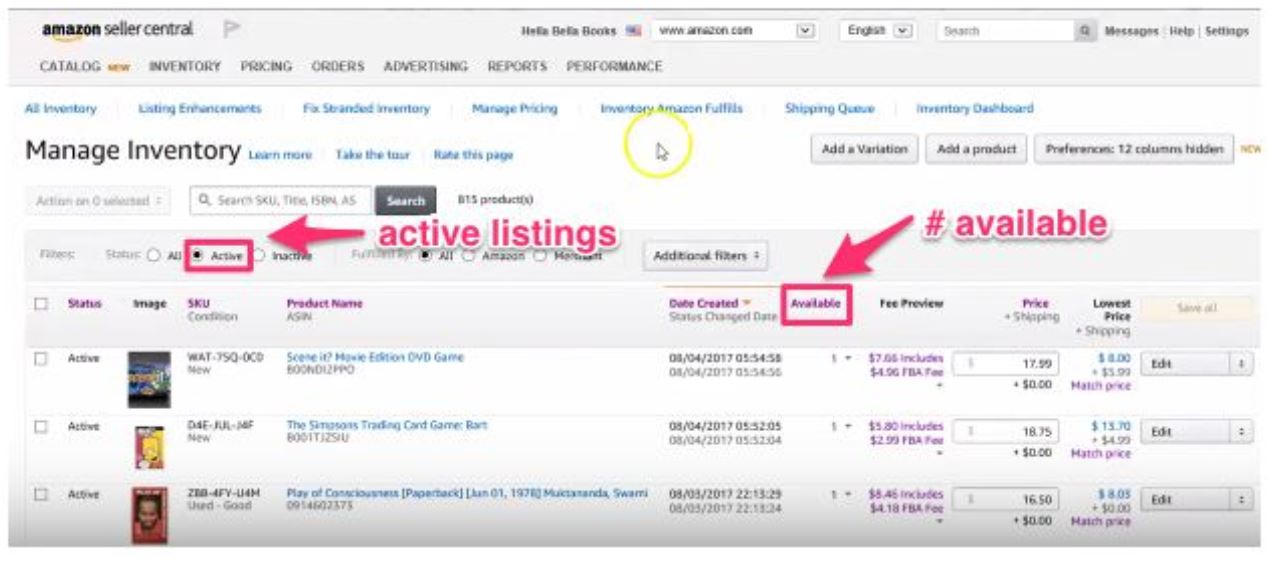Click the flag icon beside seller central logo
This screenshot has height=563, width=1272.
(x=233, y=30)
